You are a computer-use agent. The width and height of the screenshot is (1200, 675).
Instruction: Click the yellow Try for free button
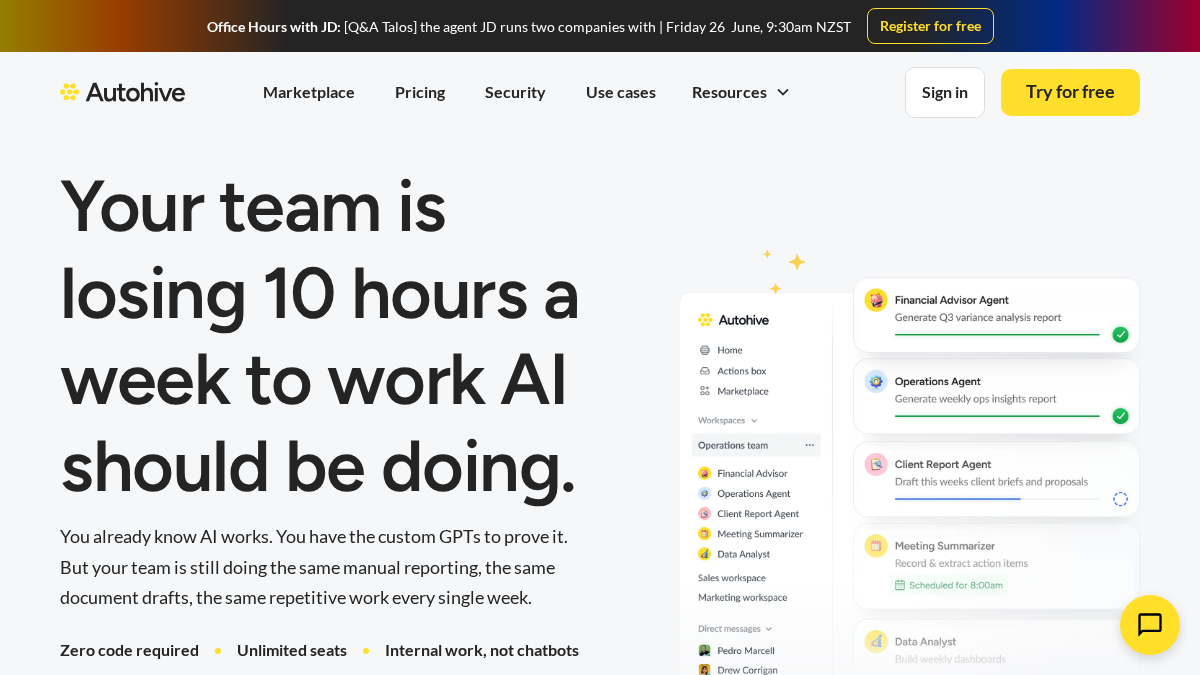(1070, 92)
